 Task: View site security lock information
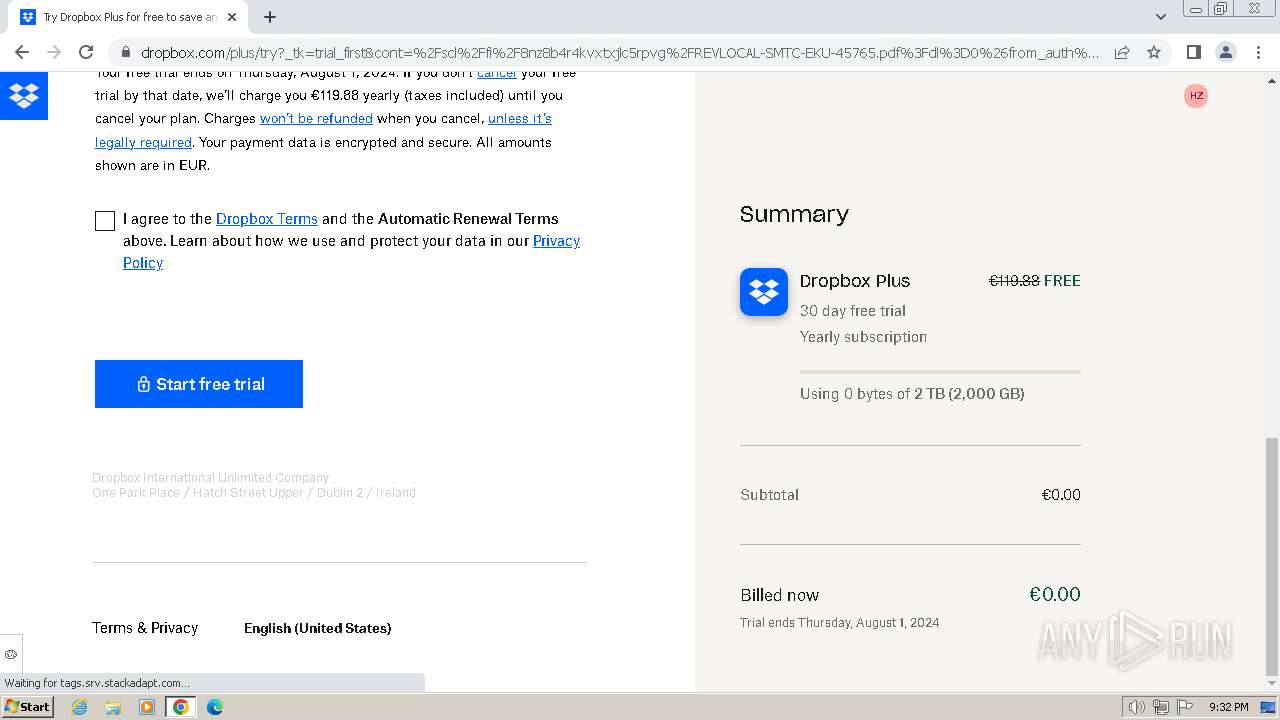pos(124,53)
